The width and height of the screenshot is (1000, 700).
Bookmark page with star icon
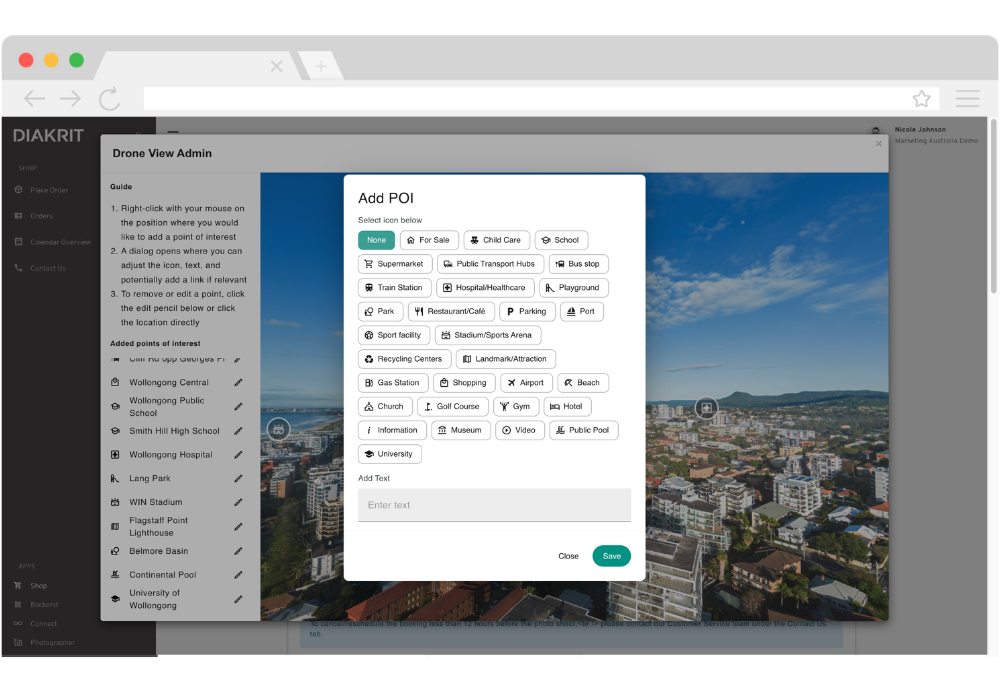click(922, 99)
